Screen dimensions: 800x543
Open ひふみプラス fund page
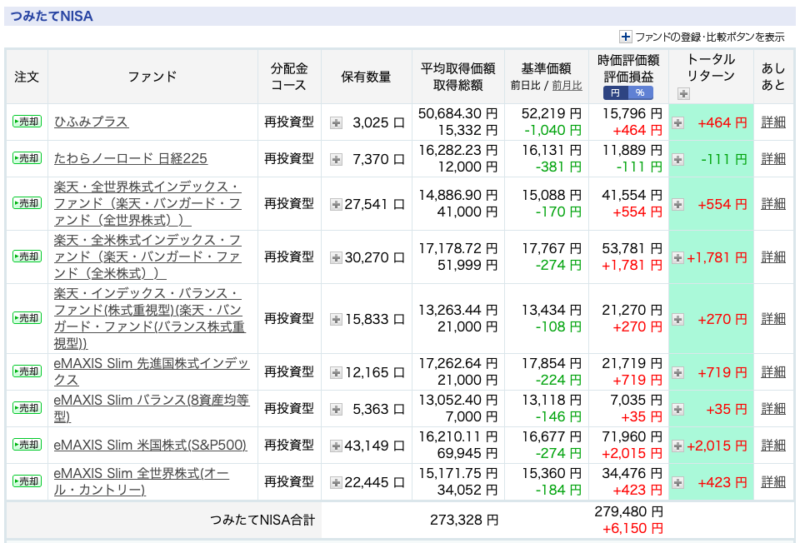pos(91,122)
